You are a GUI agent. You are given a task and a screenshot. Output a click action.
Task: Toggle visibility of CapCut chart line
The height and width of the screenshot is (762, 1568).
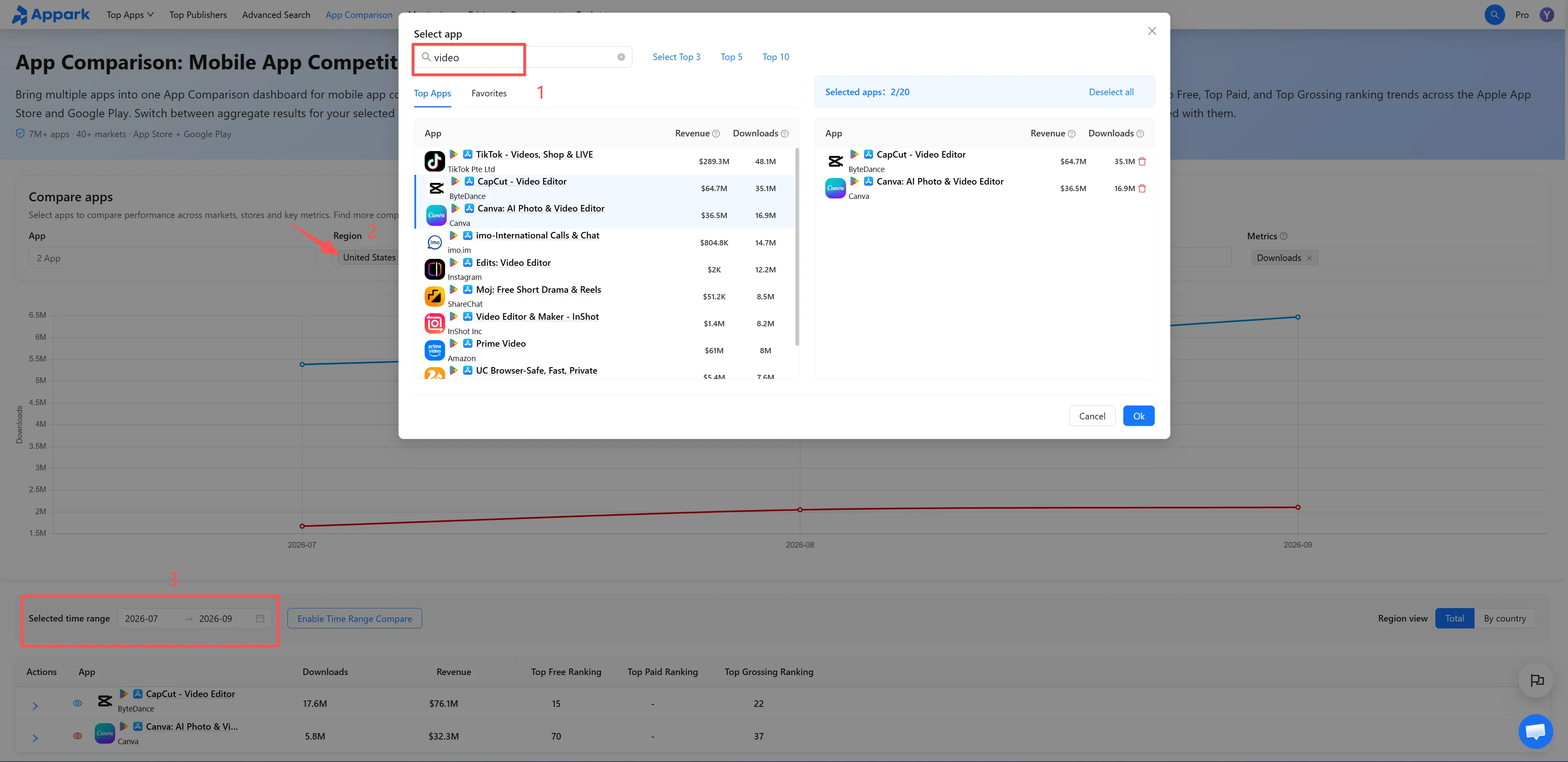77,703
